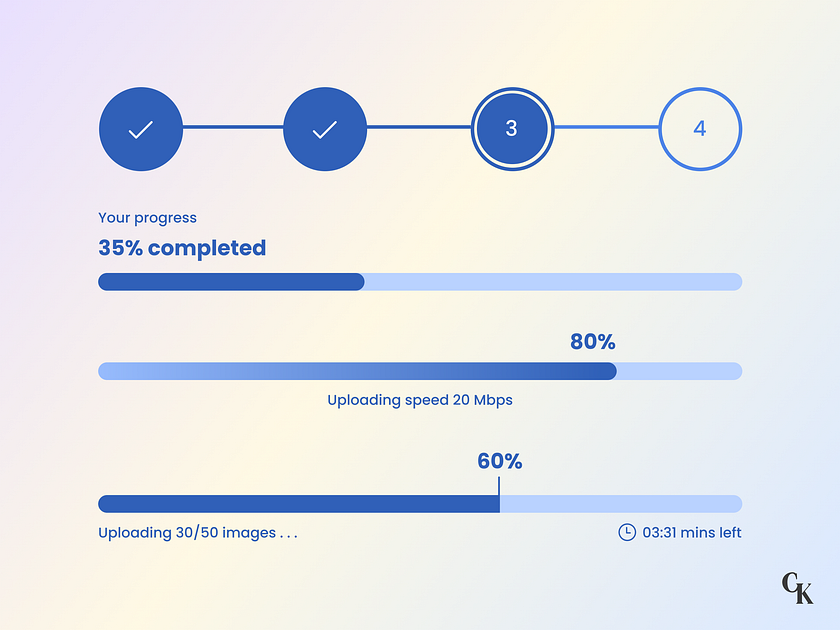Click the first completed checkmark step icon

click(140, 128)
